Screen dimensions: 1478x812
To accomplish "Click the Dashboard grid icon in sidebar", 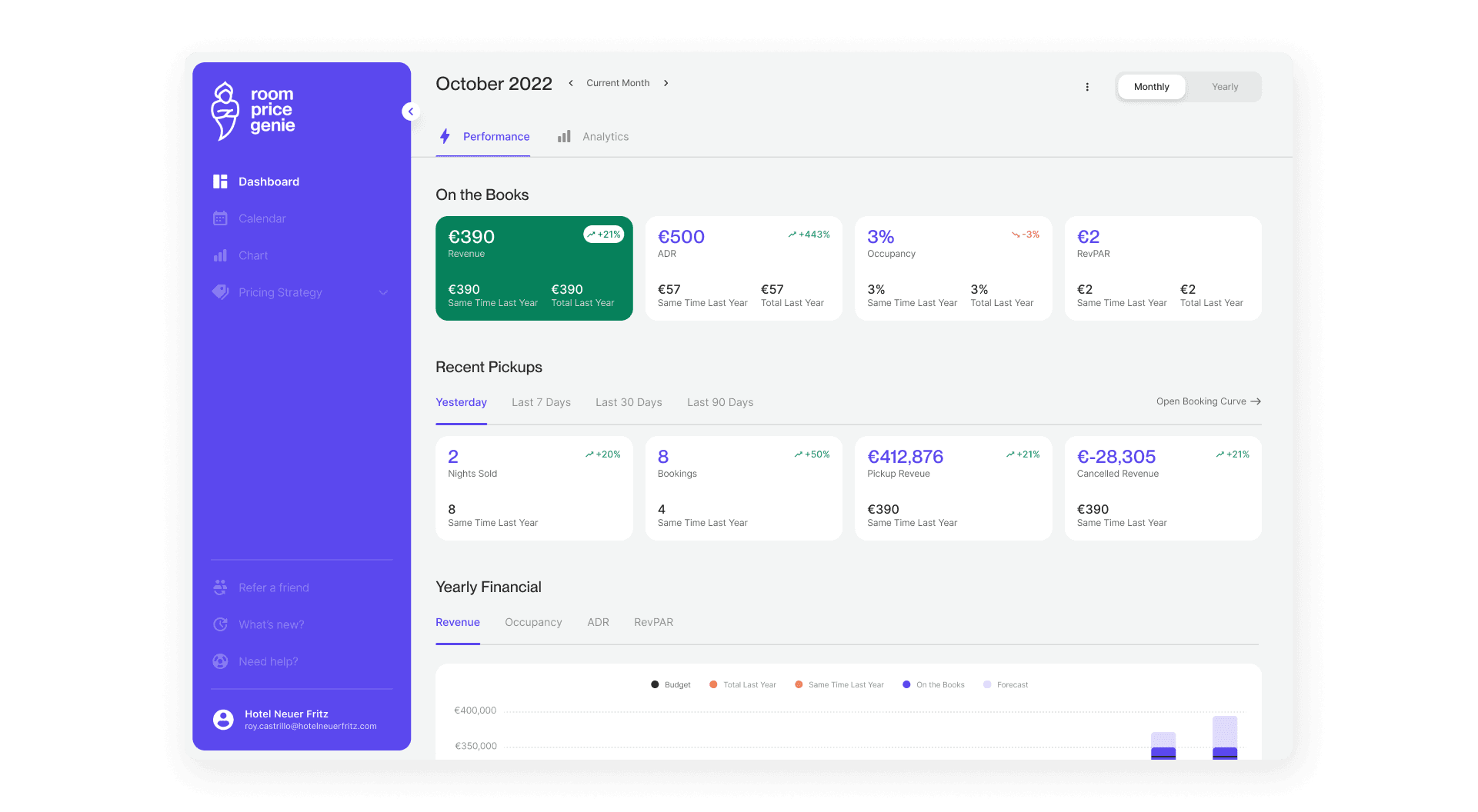I will pyautogui.click(x=220, y=181).
